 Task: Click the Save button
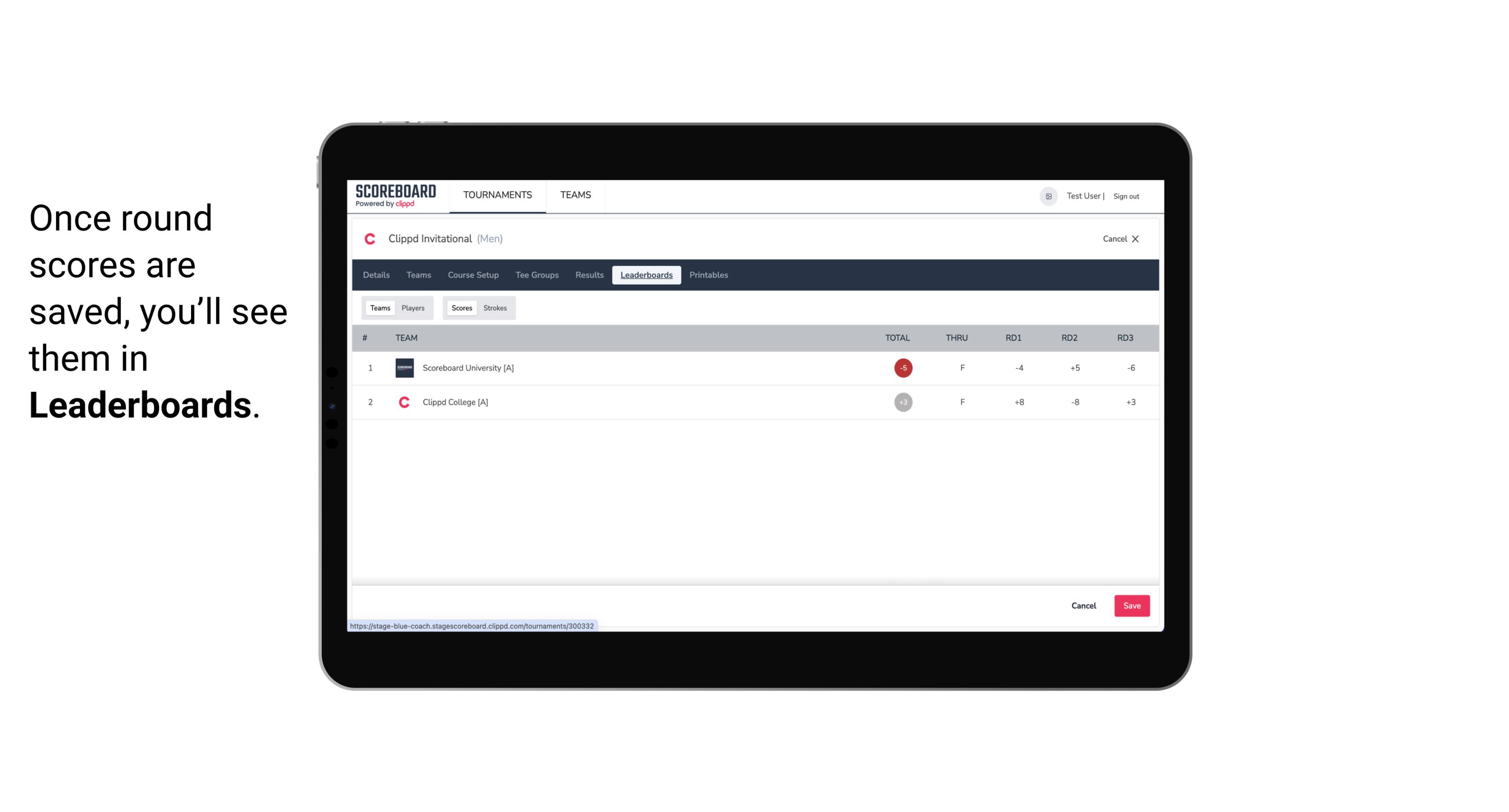(x=1130, y=605)
